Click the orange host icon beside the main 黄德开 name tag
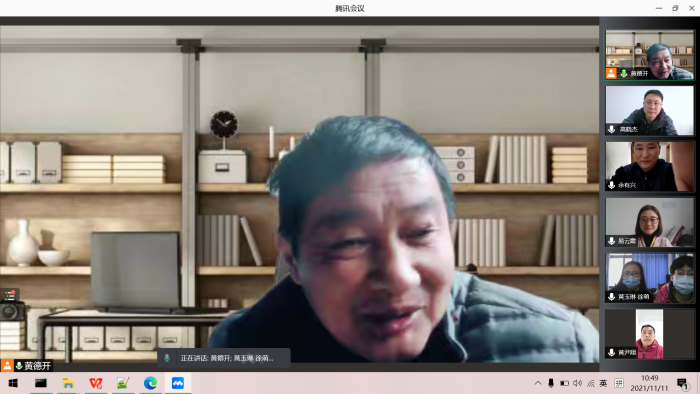This screenshot has height=394, width=700. tap(7, 366)
